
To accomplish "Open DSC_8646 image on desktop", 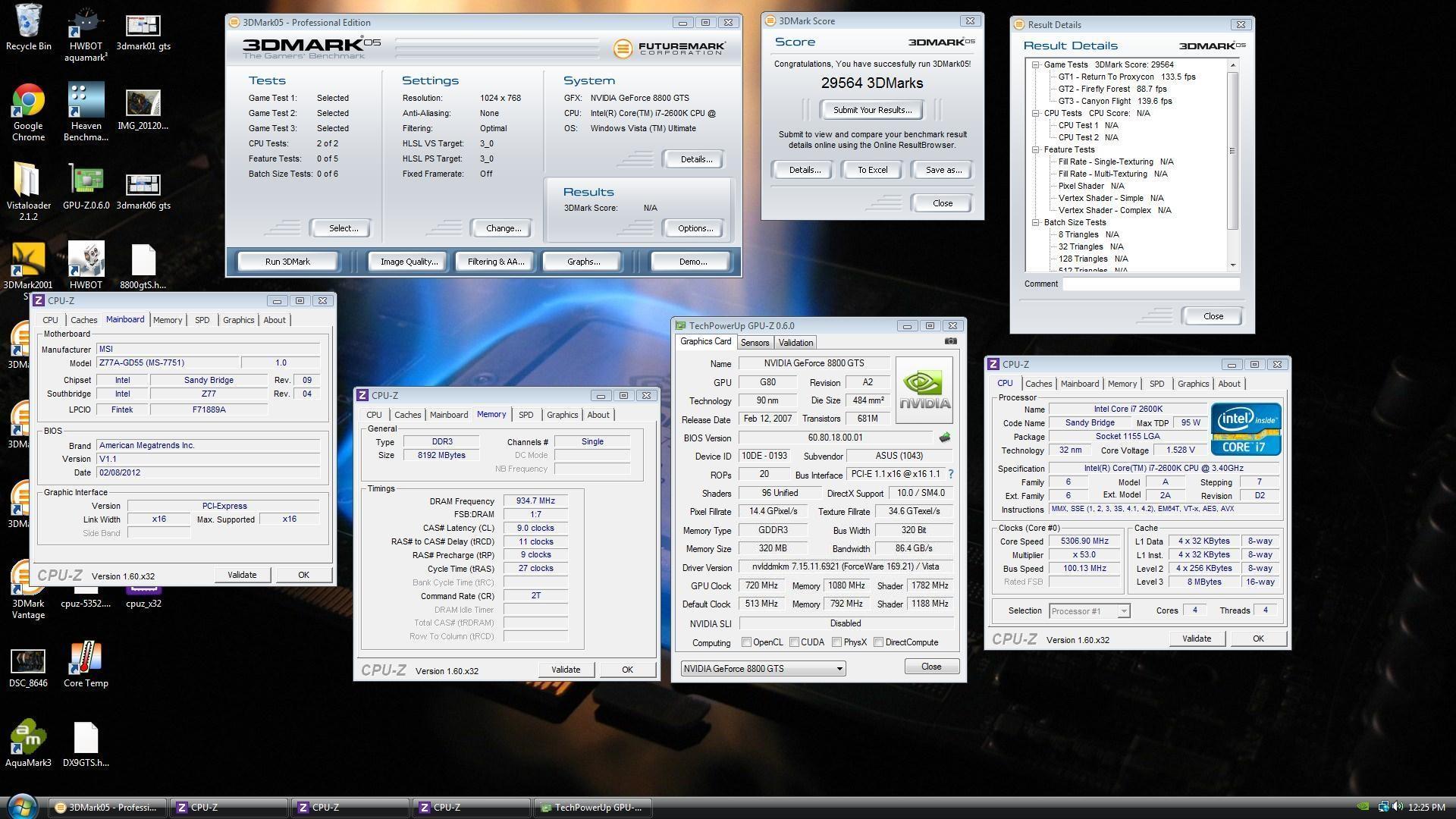I will point(28,667).
